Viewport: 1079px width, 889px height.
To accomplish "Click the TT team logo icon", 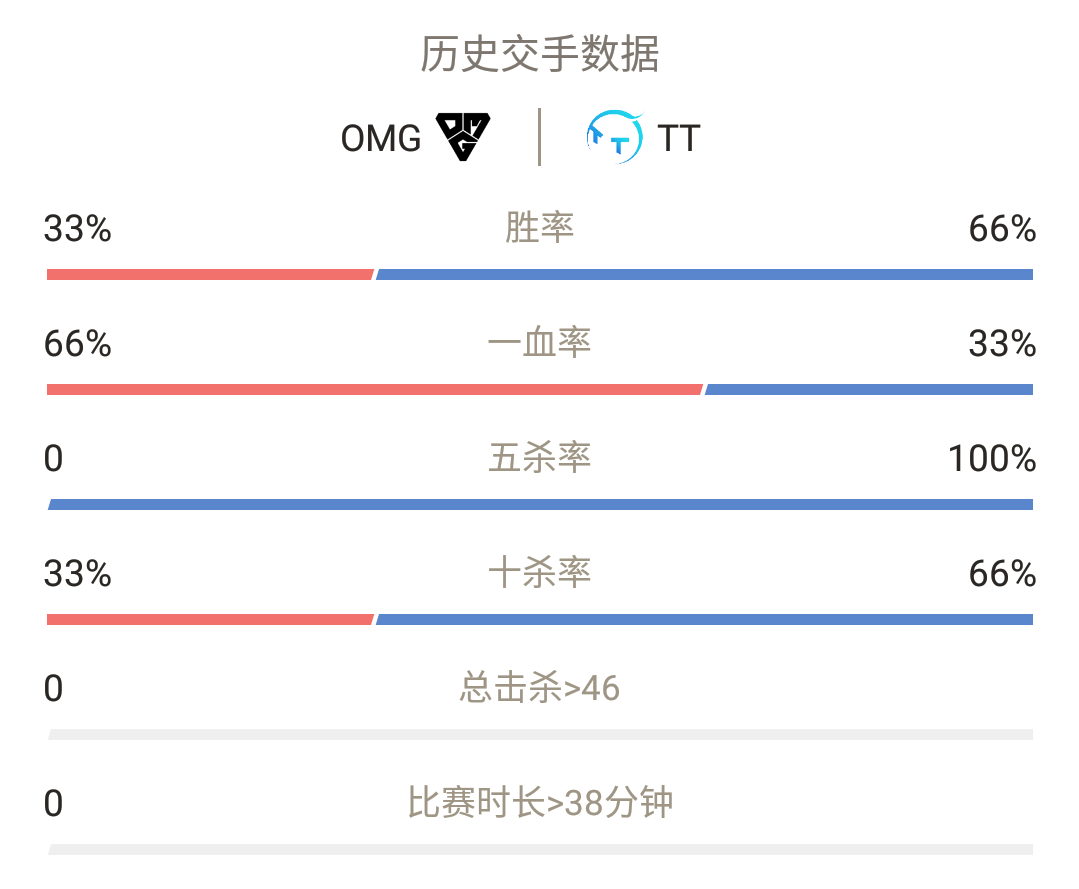I will 615,137.
